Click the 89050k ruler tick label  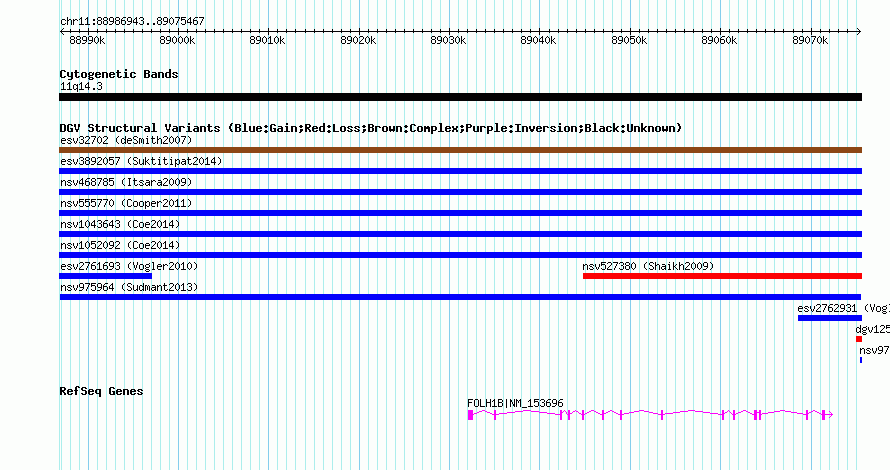[629, 40]
